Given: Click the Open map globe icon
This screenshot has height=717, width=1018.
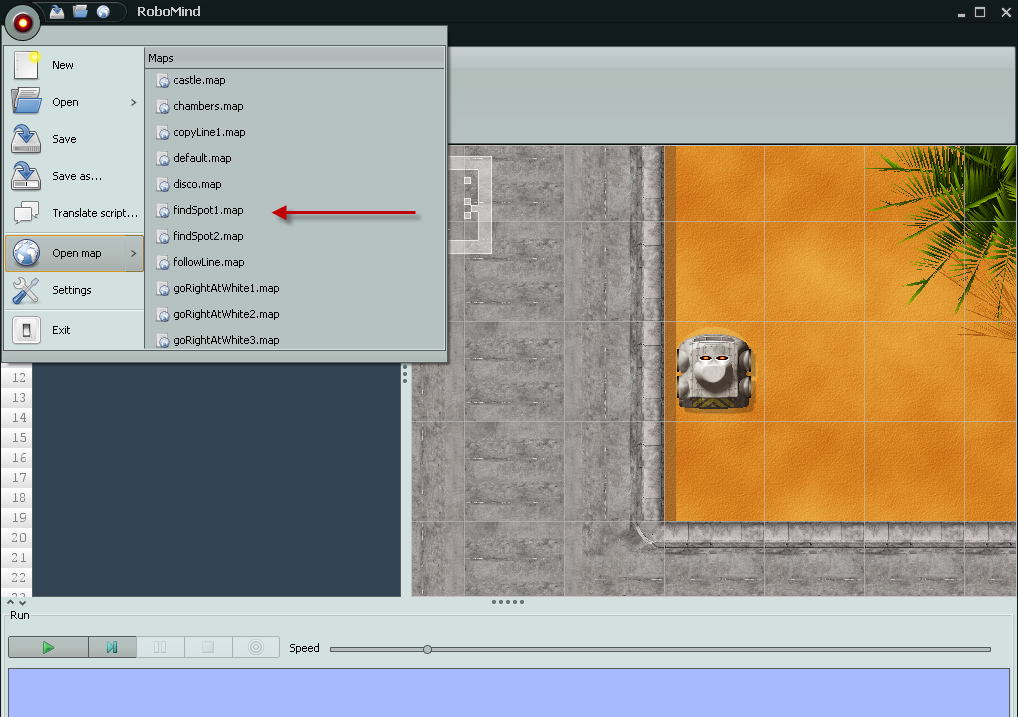Looking at the screenshot, I should [x=27, y=253].
